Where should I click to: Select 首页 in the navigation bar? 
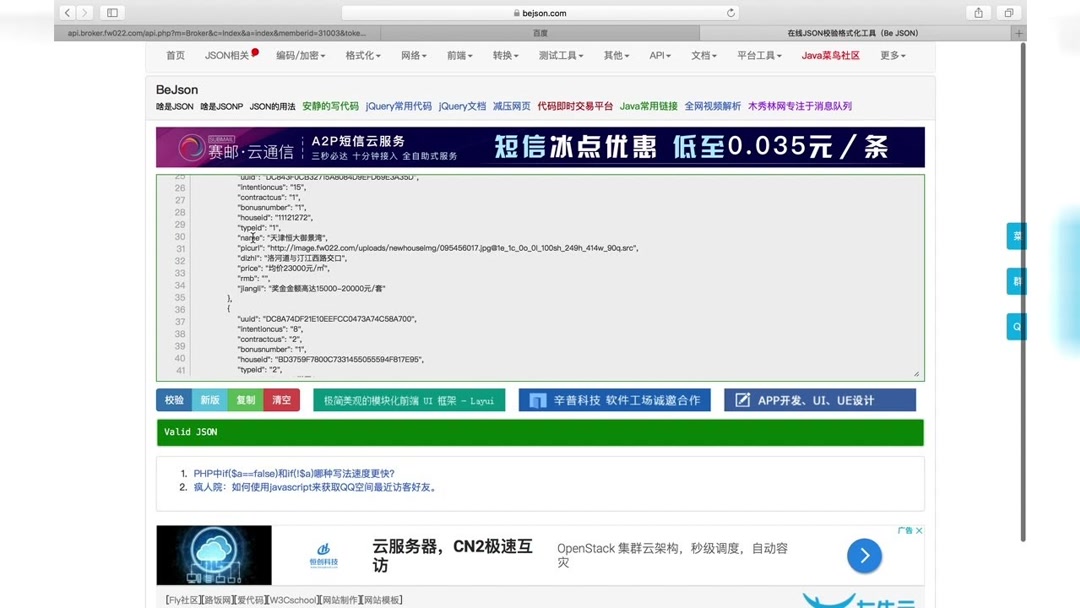(174, 55)
